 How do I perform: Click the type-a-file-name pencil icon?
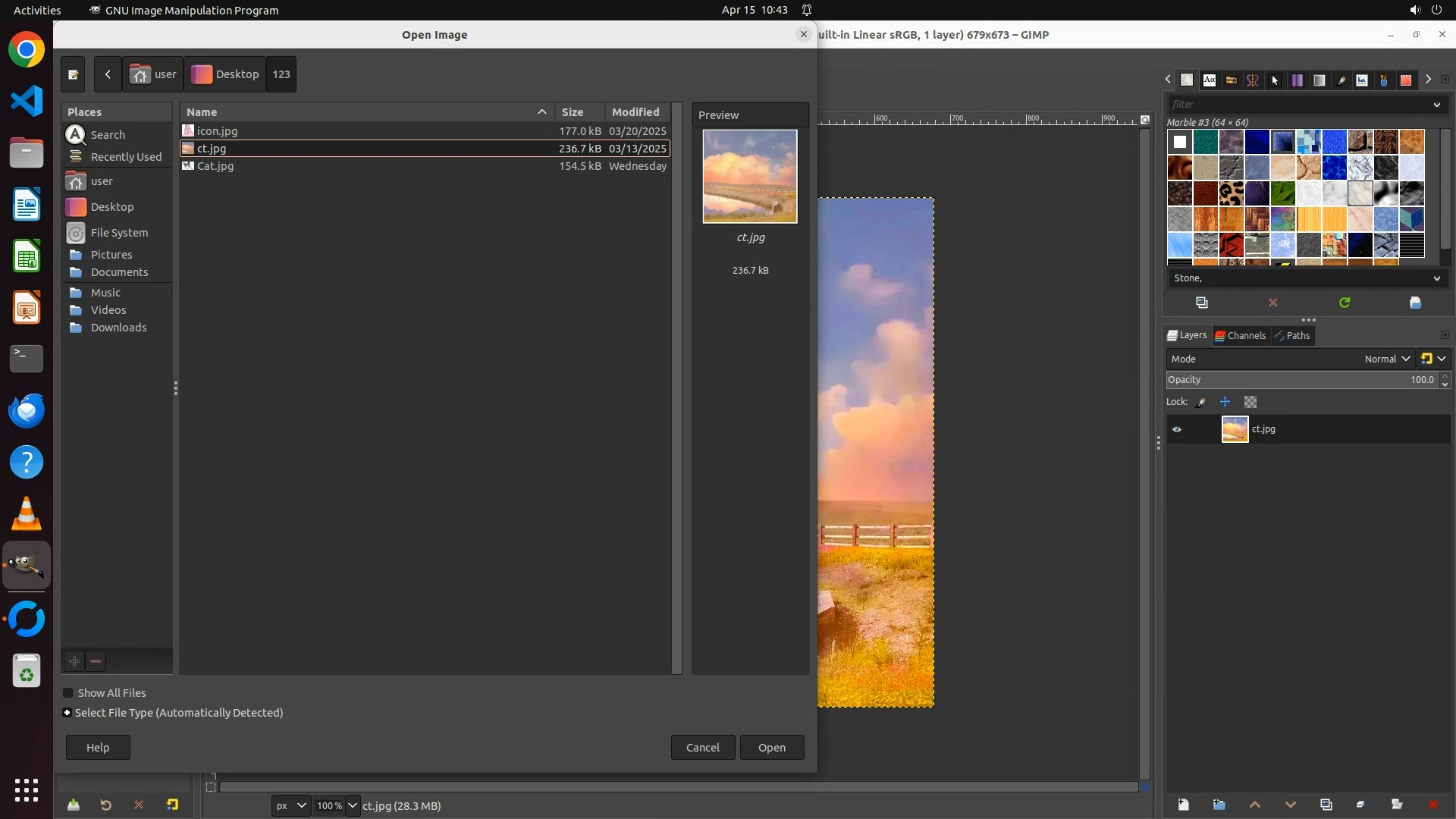[x=73, y=74]
